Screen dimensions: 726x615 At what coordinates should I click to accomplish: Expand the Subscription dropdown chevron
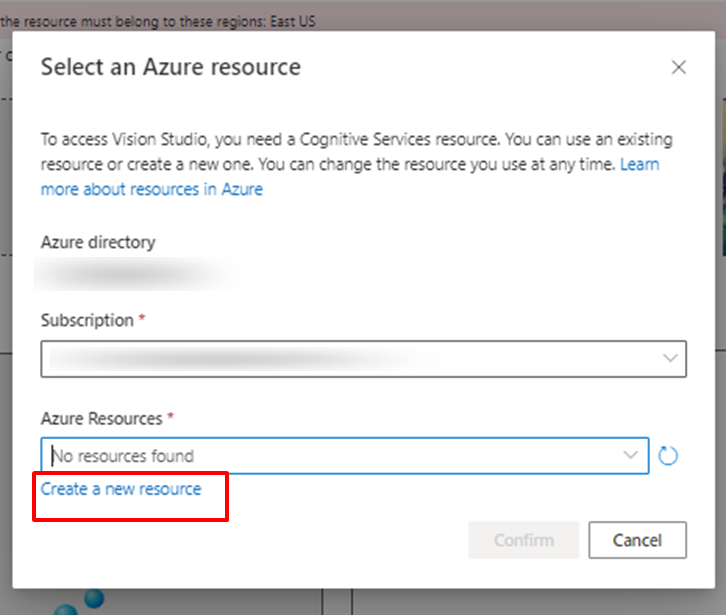[x=670, y=358]
